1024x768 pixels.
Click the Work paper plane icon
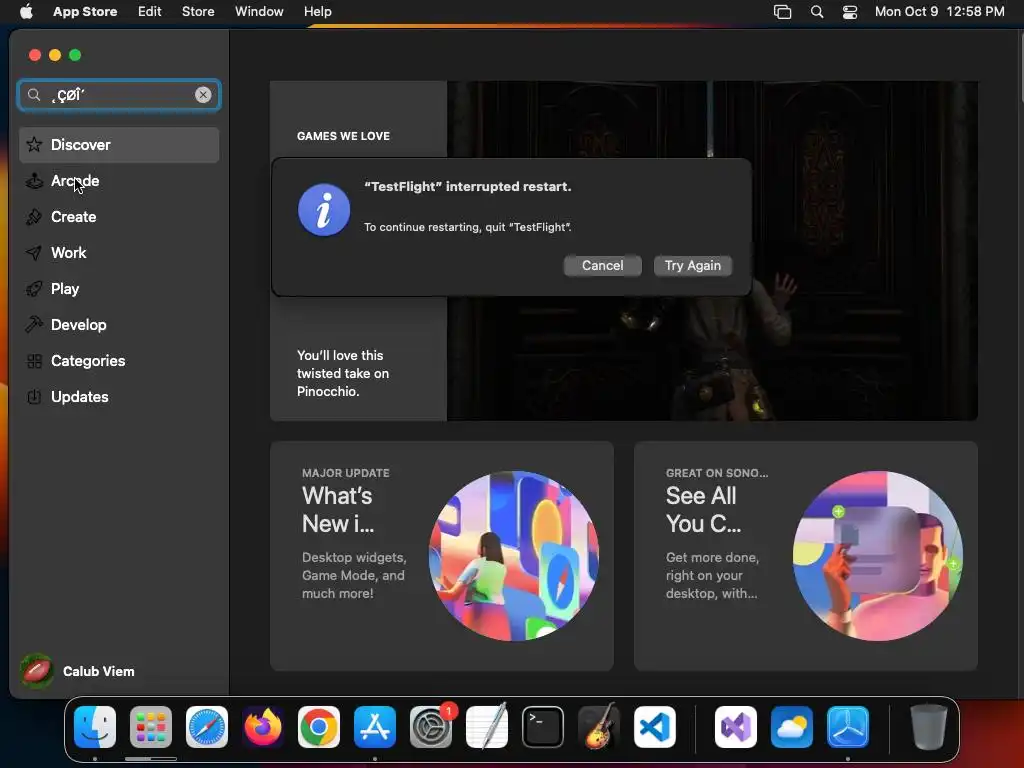coord(34,253)
